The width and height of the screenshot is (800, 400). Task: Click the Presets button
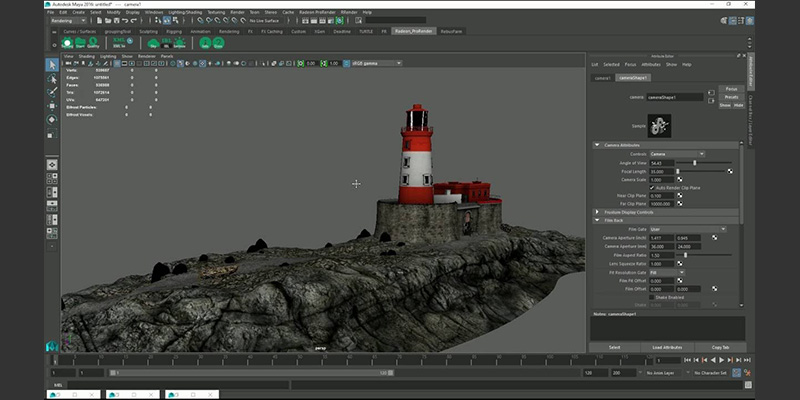(731, 97)
